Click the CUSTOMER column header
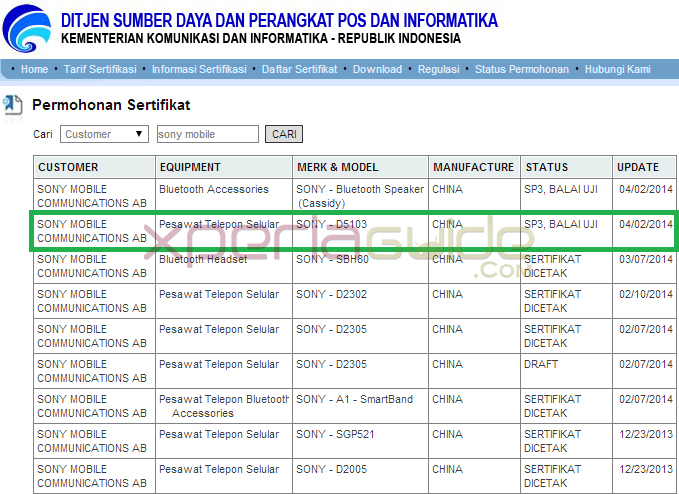The height and width of the screenshot is (494, 679). point(94,167)
